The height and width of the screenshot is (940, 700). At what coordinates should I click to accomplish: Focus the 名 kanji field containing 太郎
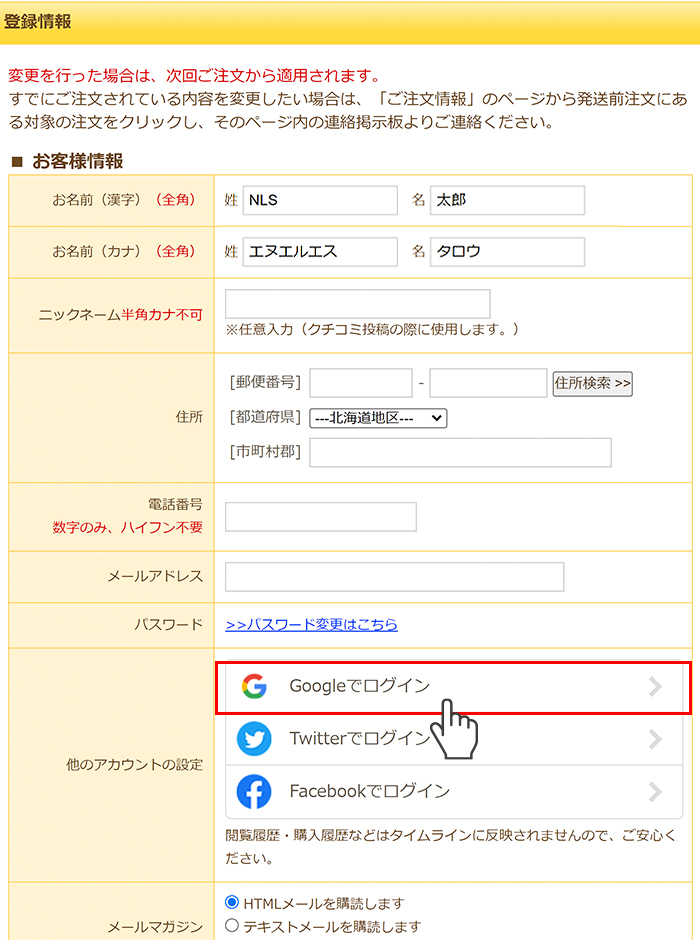pos(508,200)
